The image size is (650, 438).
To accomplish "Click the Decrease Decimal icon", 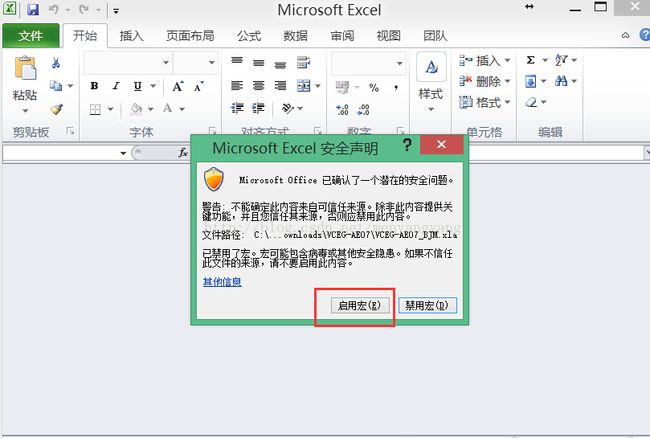I will coord(364,109).
